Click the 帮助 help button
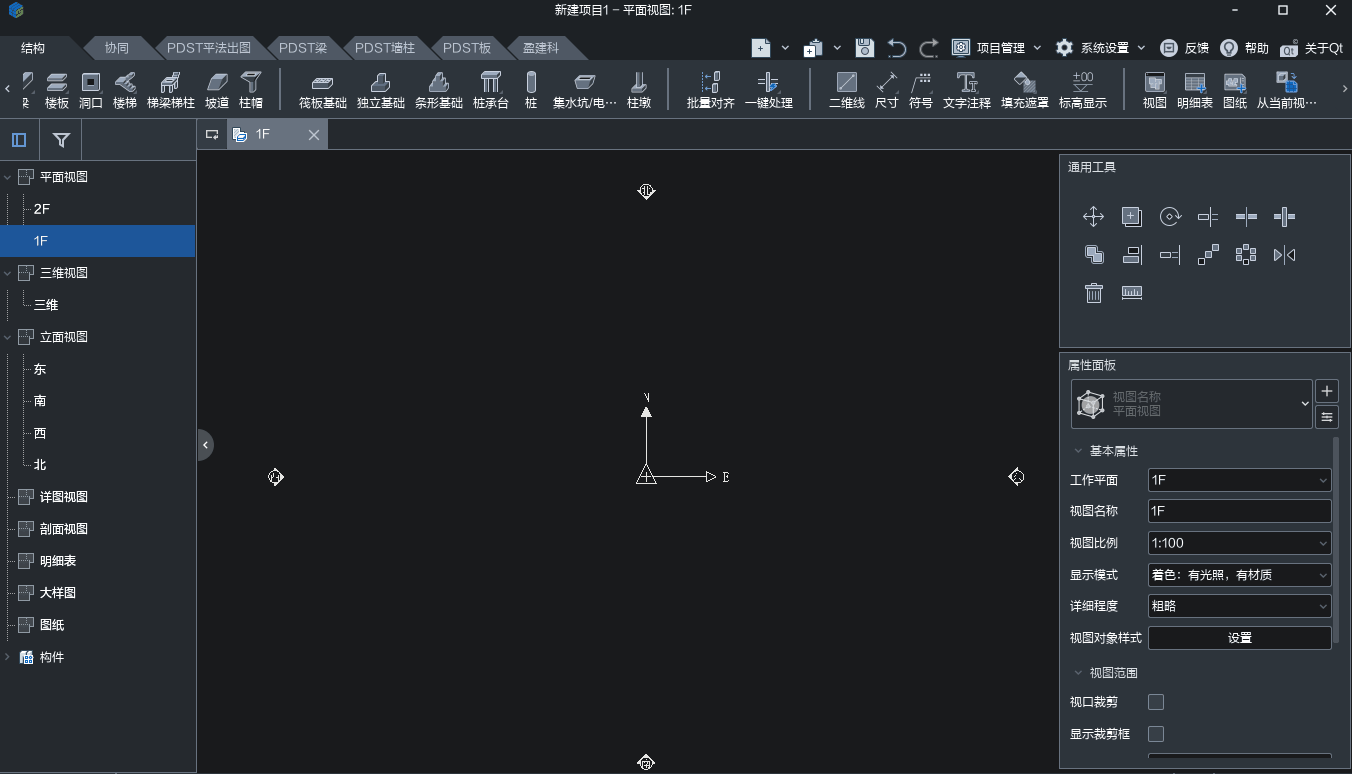This screenshot has width=1352, height=774. [1245, 48]
